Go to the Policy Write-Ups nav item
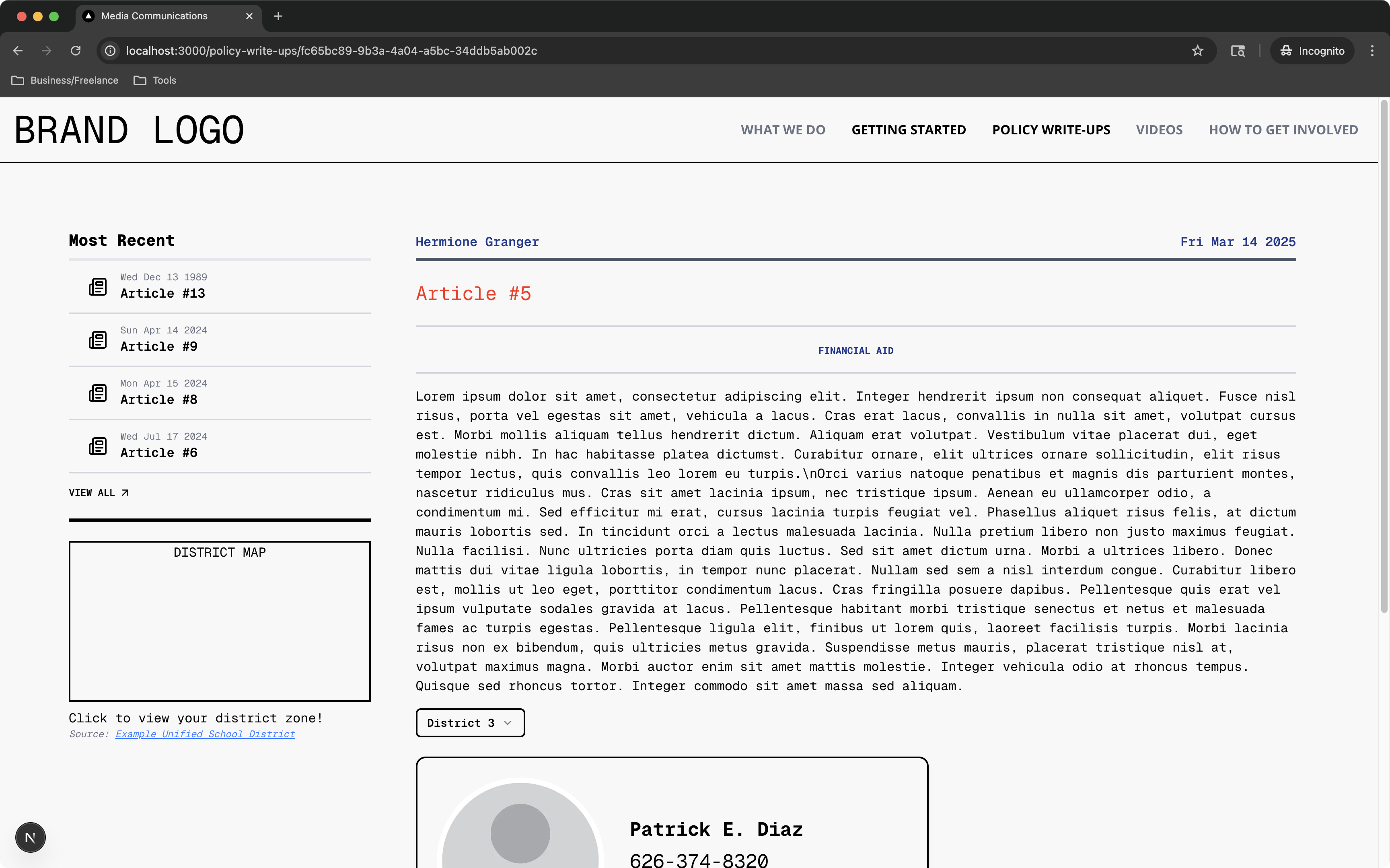The width and height of the screenshot is (1390, 868). 1051,130
